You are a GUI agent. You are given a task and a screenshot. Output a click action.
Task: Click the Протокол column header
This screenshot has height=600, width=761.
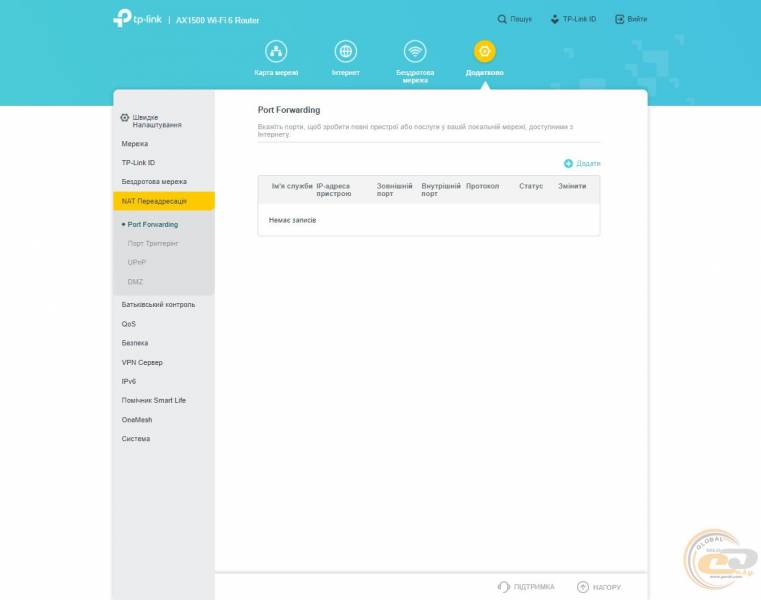[482, 186]
